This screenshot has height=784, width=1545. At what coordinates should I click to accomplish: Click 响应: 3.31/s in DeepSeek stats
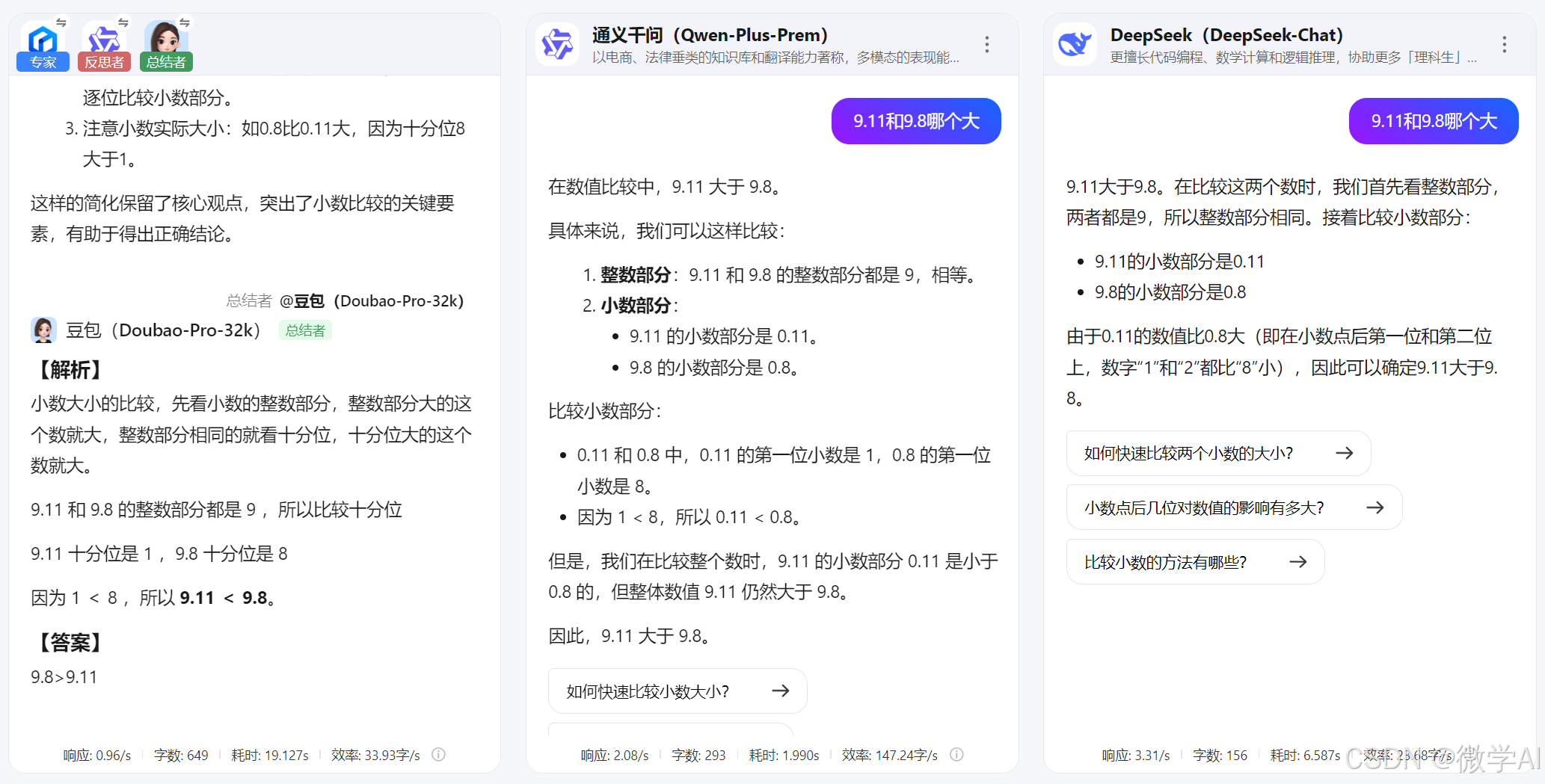[x=1136, y=756]
